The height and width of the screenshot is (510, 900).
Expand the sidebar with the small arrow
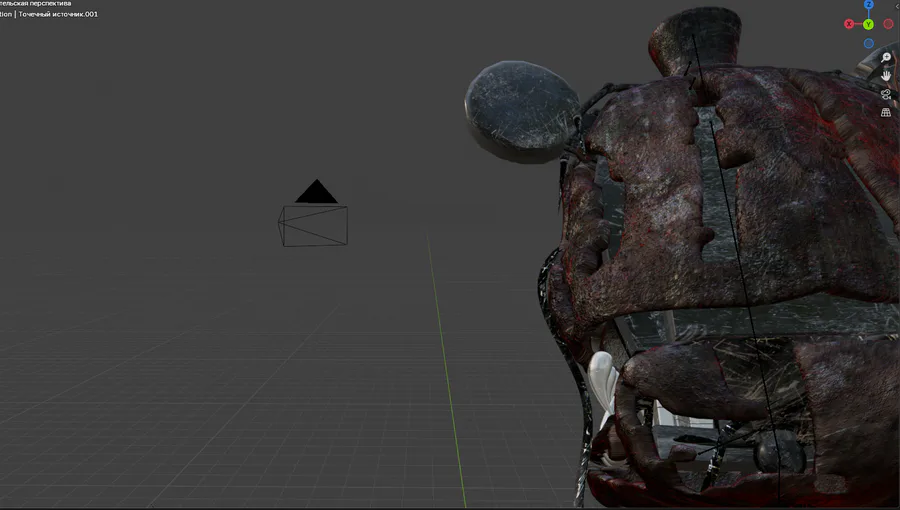tap(898, 5)
